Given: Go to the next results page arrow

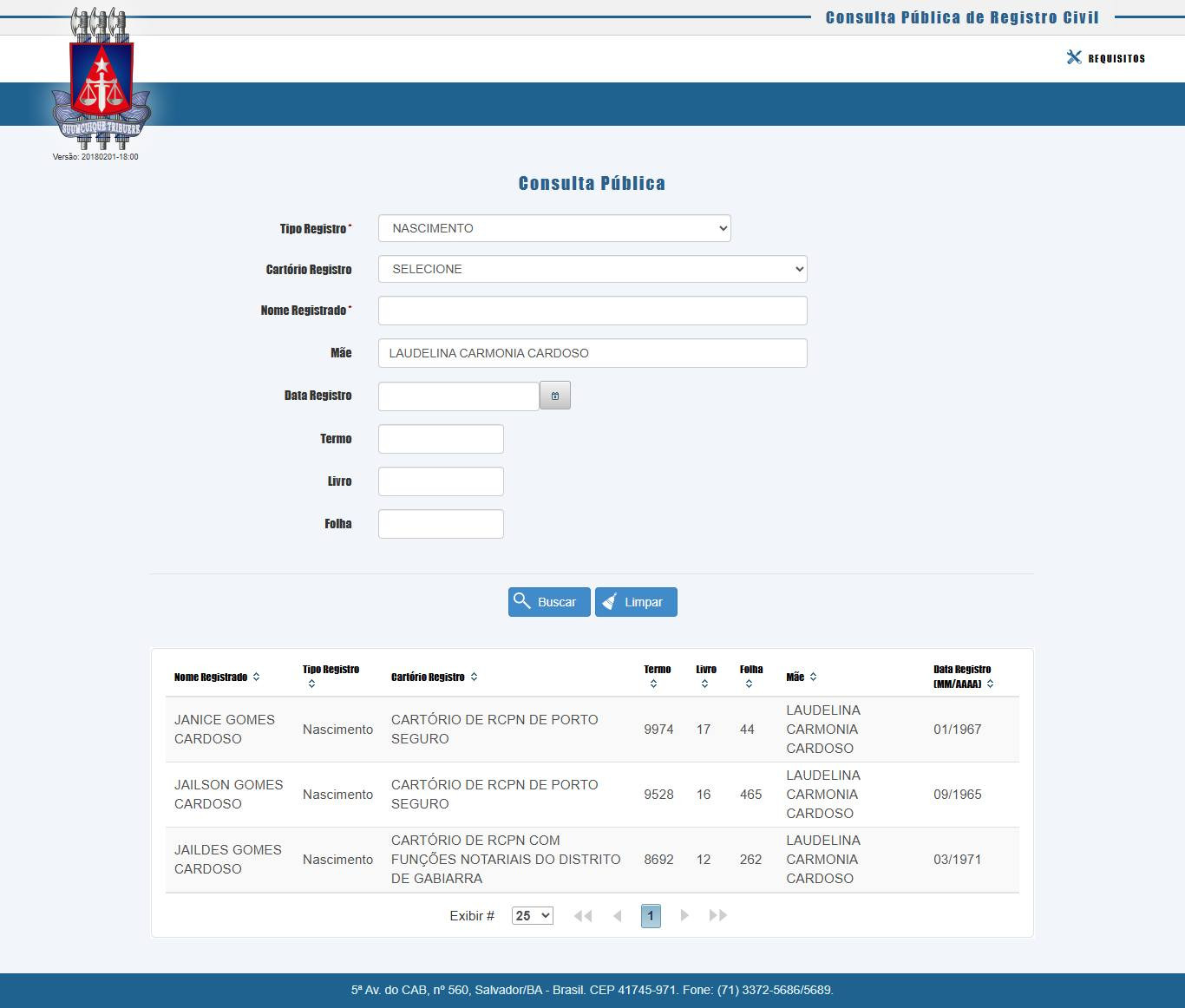Looking at the screenshot, I should [x=684, y=915].
